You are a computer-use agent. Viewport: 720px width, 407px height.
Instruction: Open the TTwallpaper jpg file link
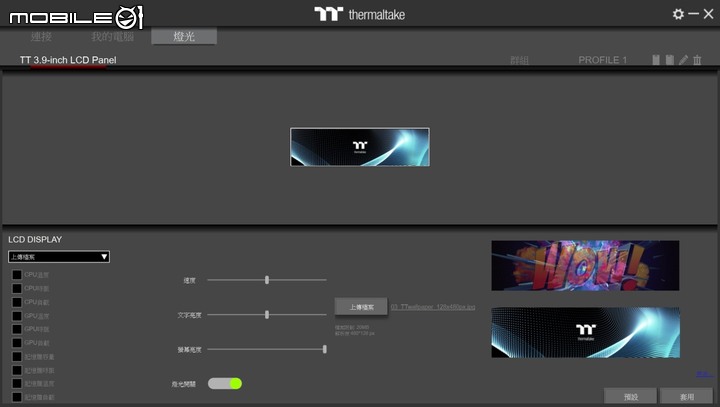click(433, 307)
